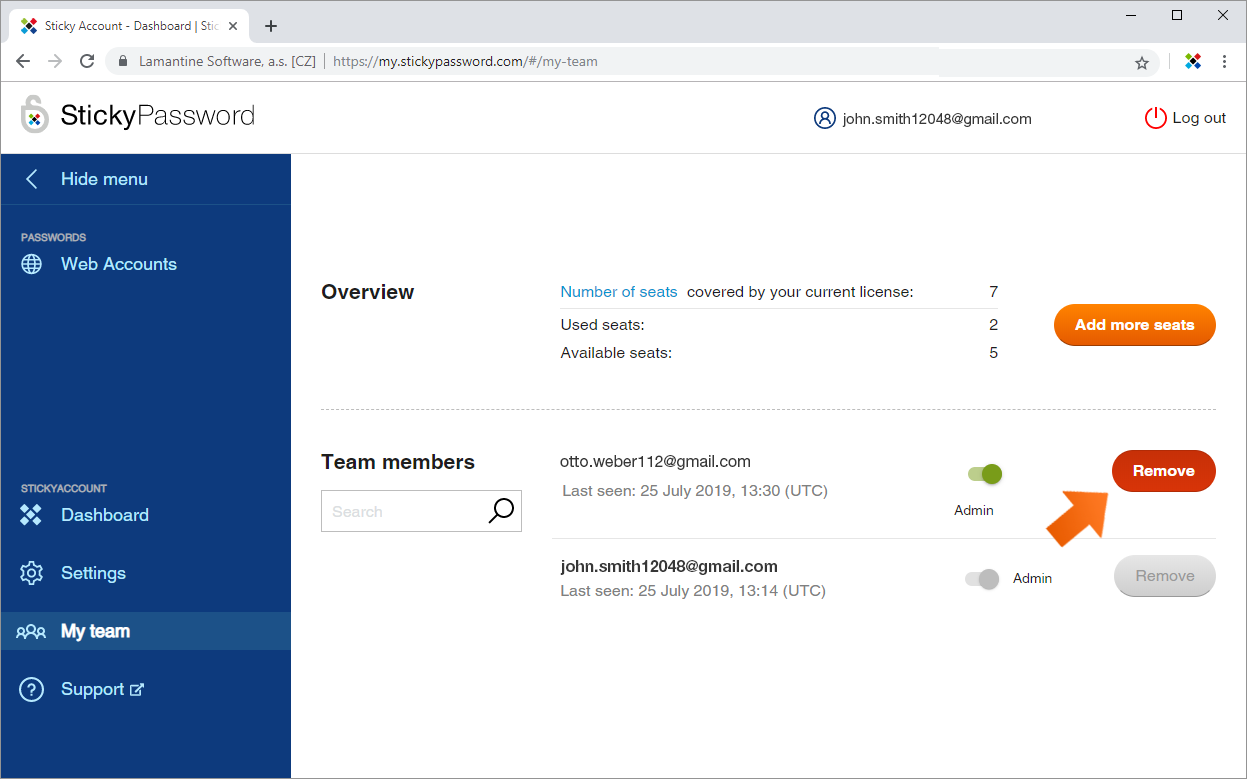Click the Overview heading
The width and height of the screenshot is (1247, 779).
[368, 292]
